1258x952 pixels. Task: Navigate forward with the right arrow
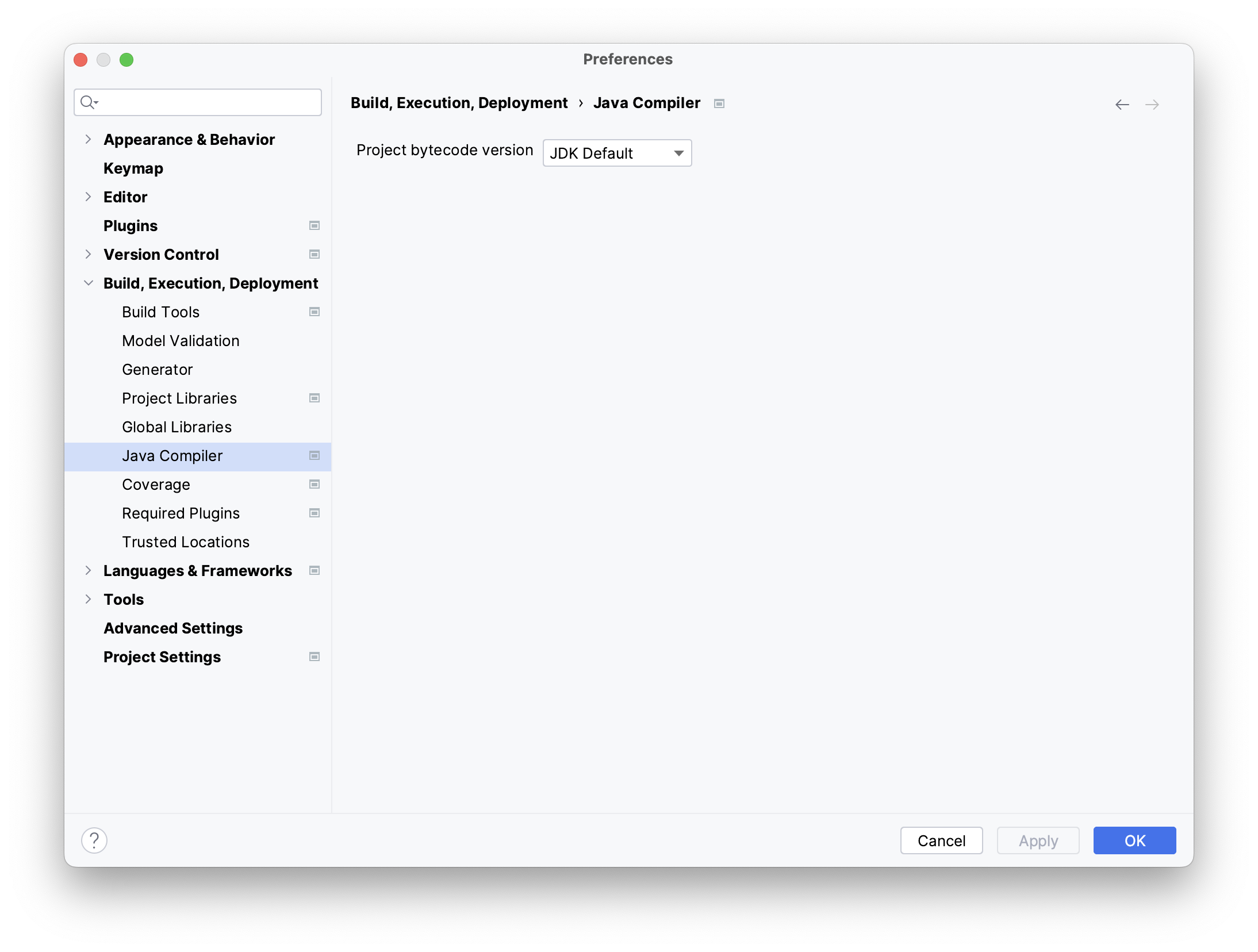pyautogui.click(x=1152, y=105)
